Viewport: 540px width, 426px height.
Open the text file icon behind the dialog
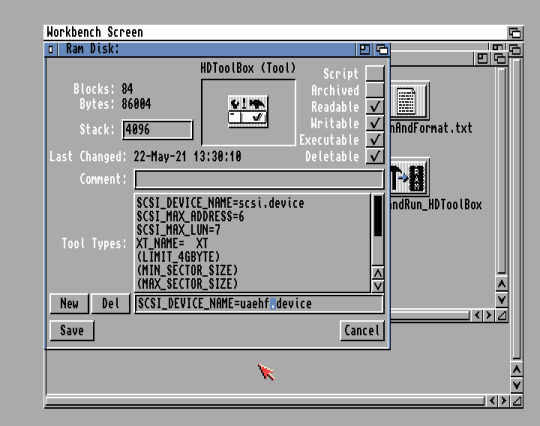coord(410,101)
